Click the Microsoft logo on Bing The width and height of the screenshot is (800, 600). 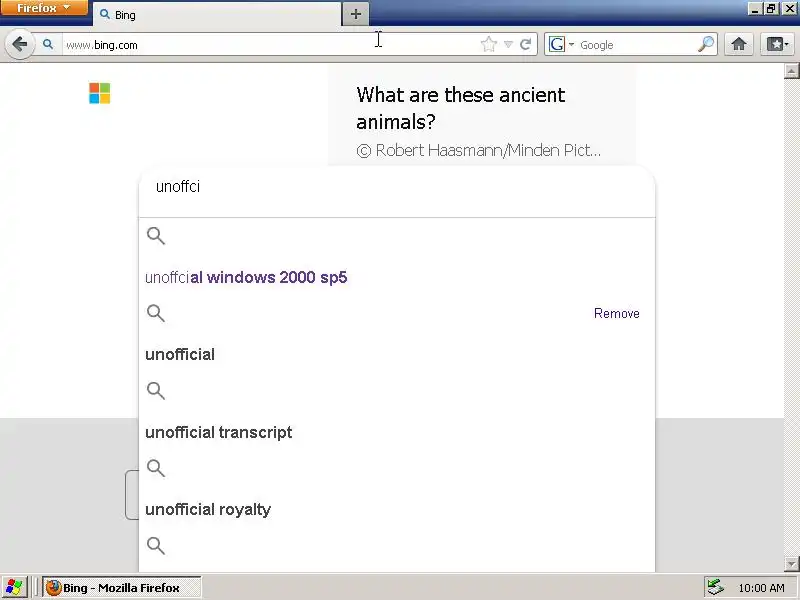pos(99,93)
